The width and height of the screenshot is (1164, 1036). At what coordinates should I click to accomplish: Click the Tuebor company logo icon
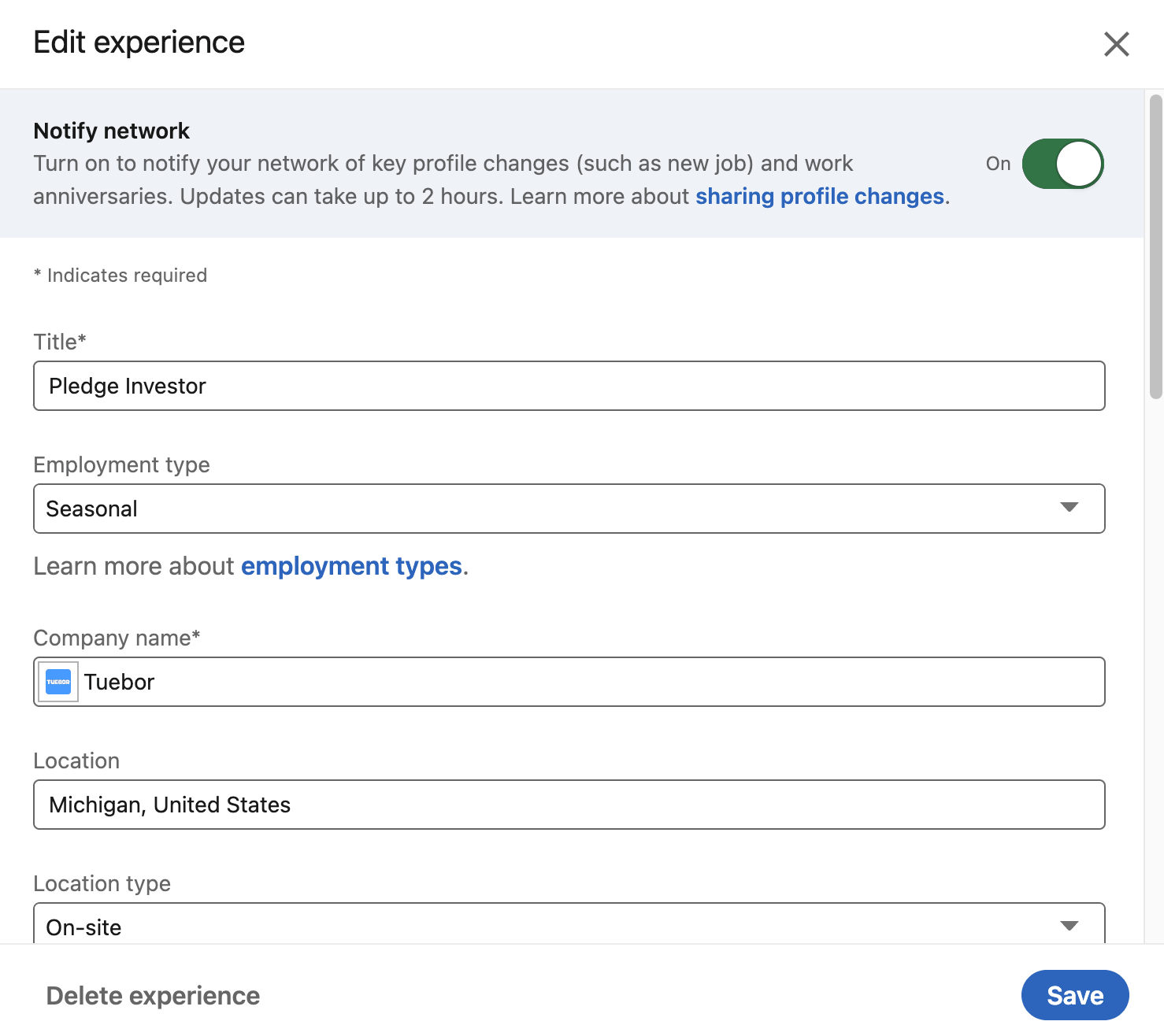[58, 682]
